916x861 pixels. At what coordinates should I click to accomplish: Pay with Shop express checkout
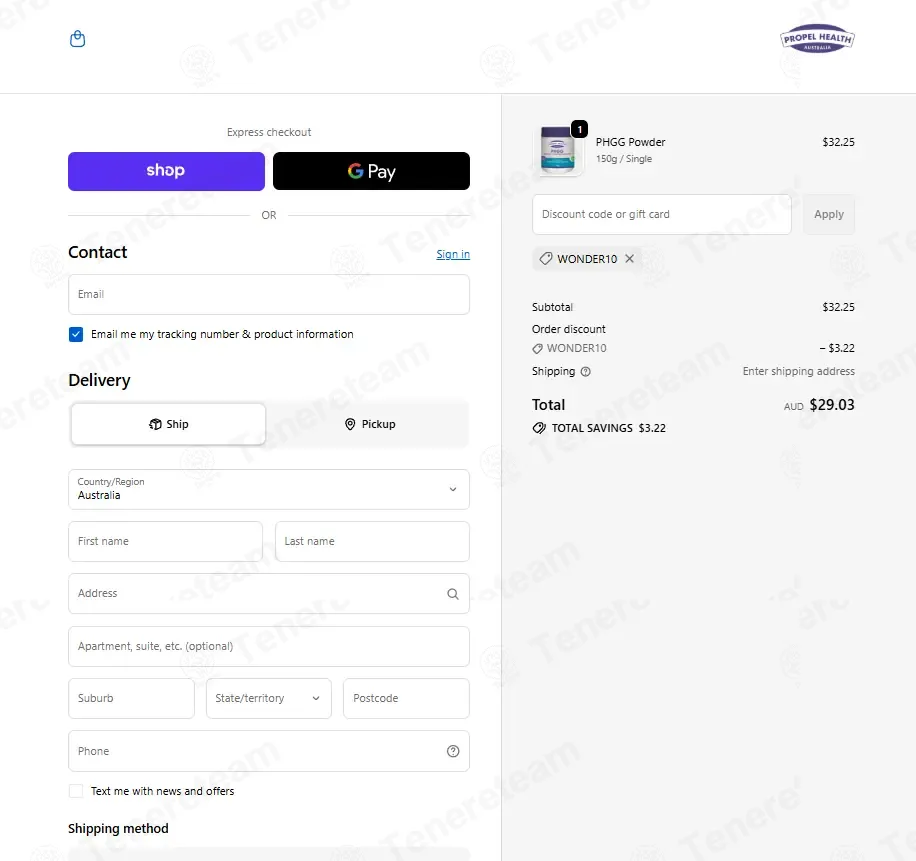point(166,171)
